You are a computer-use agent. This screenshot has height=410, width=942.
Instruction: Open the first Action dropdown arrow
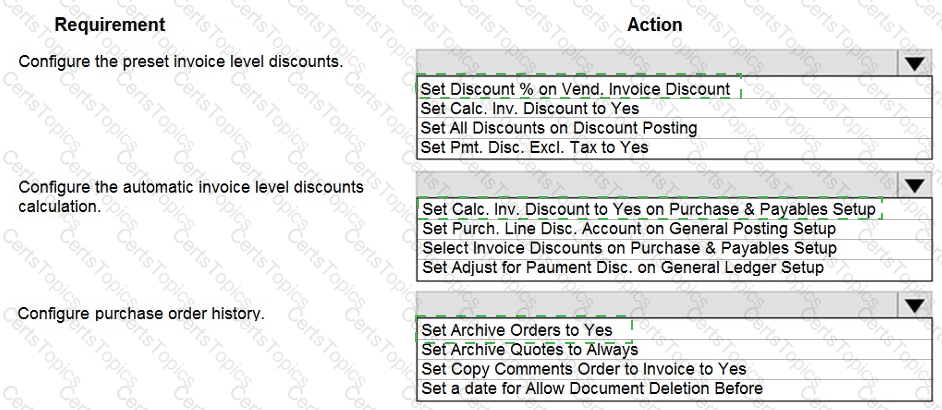tap(914, 63)
